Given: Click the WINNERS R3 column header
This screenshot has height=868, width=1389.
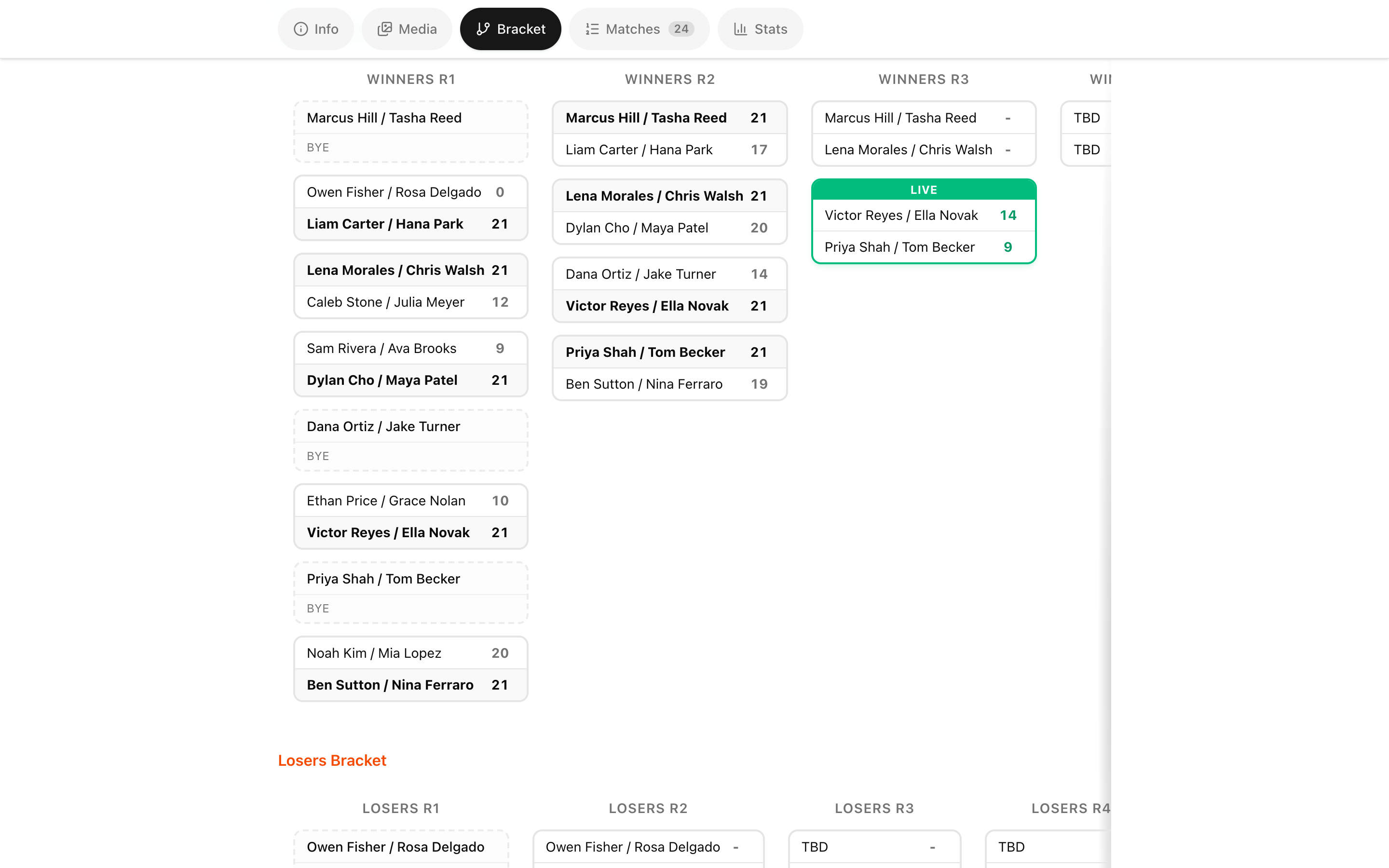Looking at the screenshot, I should [x=924, y=79].
